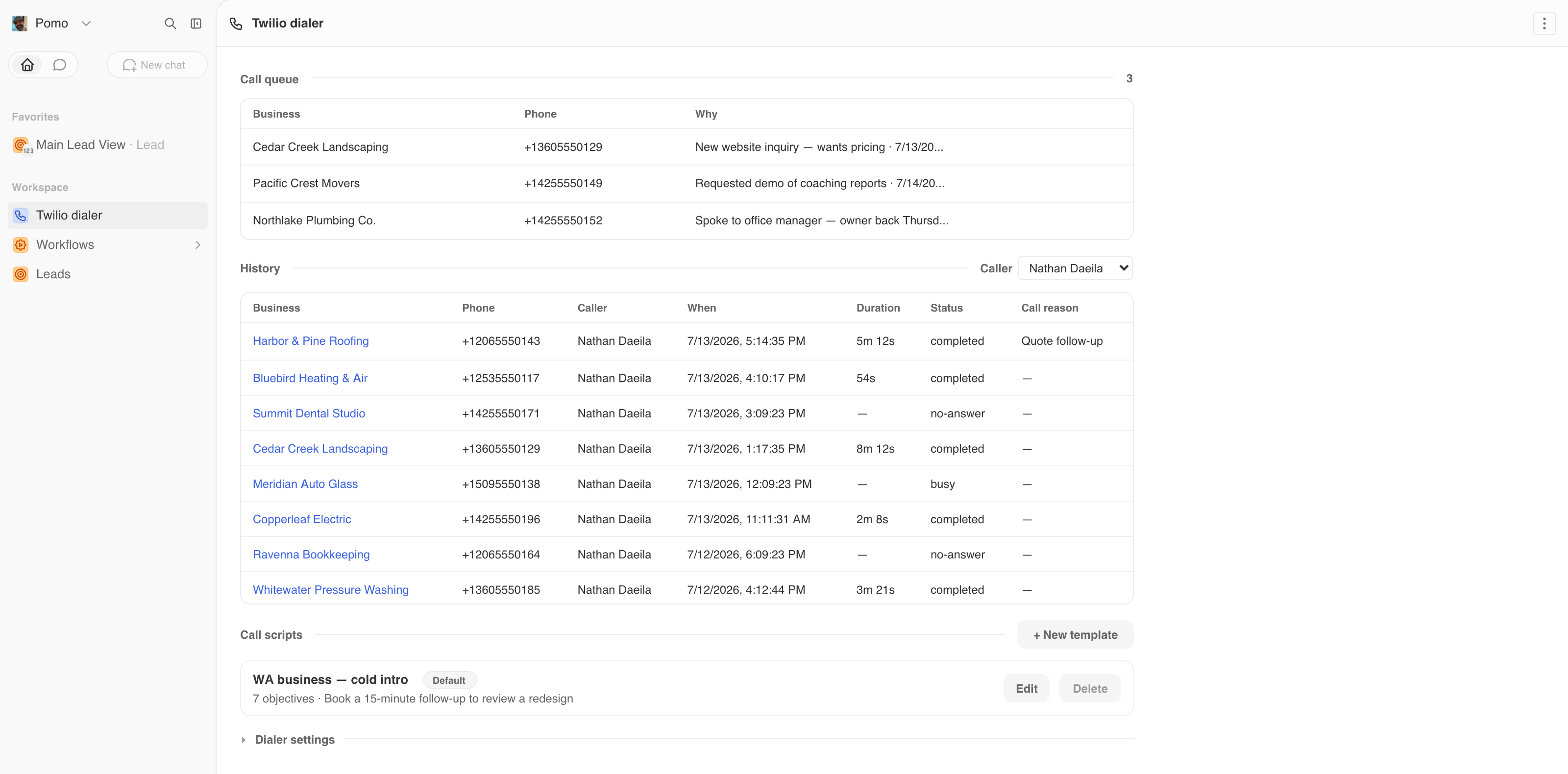Screen dimensions: 1568x774
Task: Select Northlake Plumbing Co. queue row
Action: (686, 220)
